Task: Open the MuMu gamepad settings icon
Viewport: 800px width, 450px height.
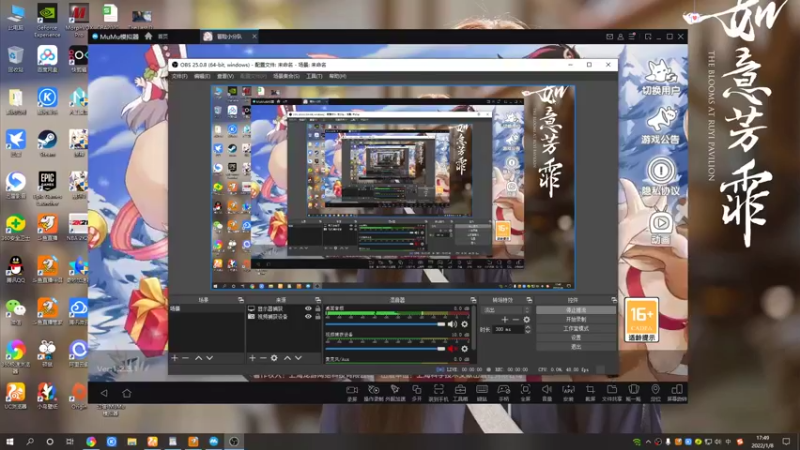Action: pos(504,392)
